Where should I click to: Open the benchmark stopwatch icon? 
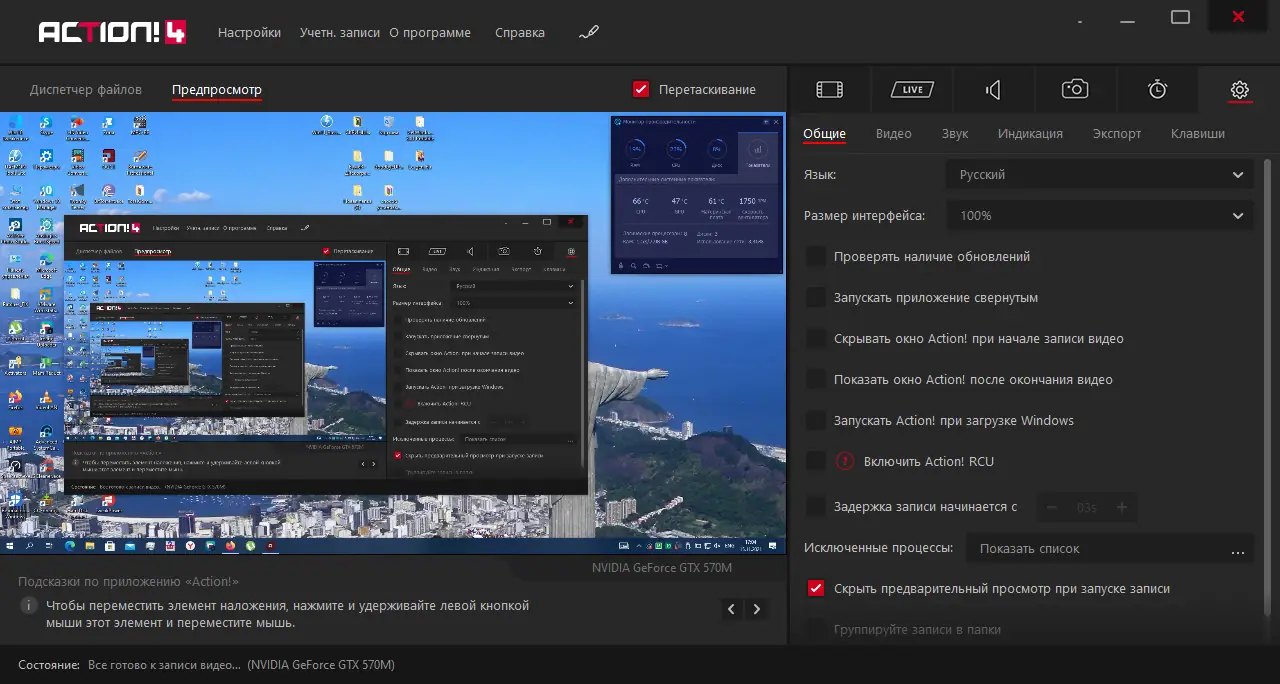click(1157, 90)
